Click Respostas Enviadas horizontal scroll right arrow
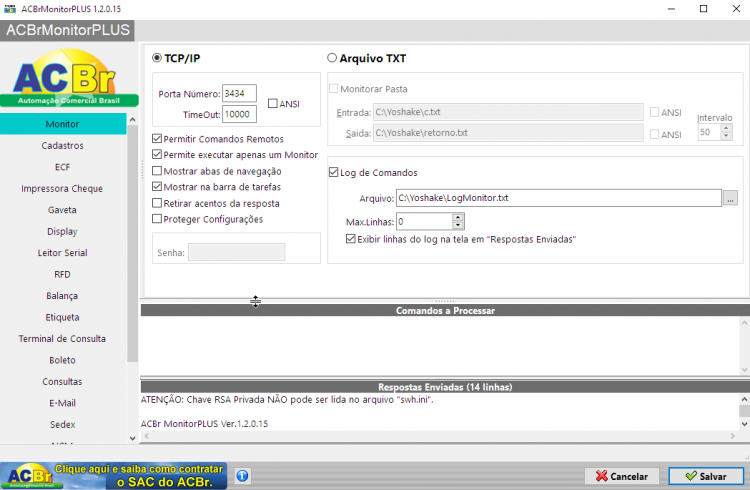The height and width of the screenshot is (490, 750). [x=732, y=436]
